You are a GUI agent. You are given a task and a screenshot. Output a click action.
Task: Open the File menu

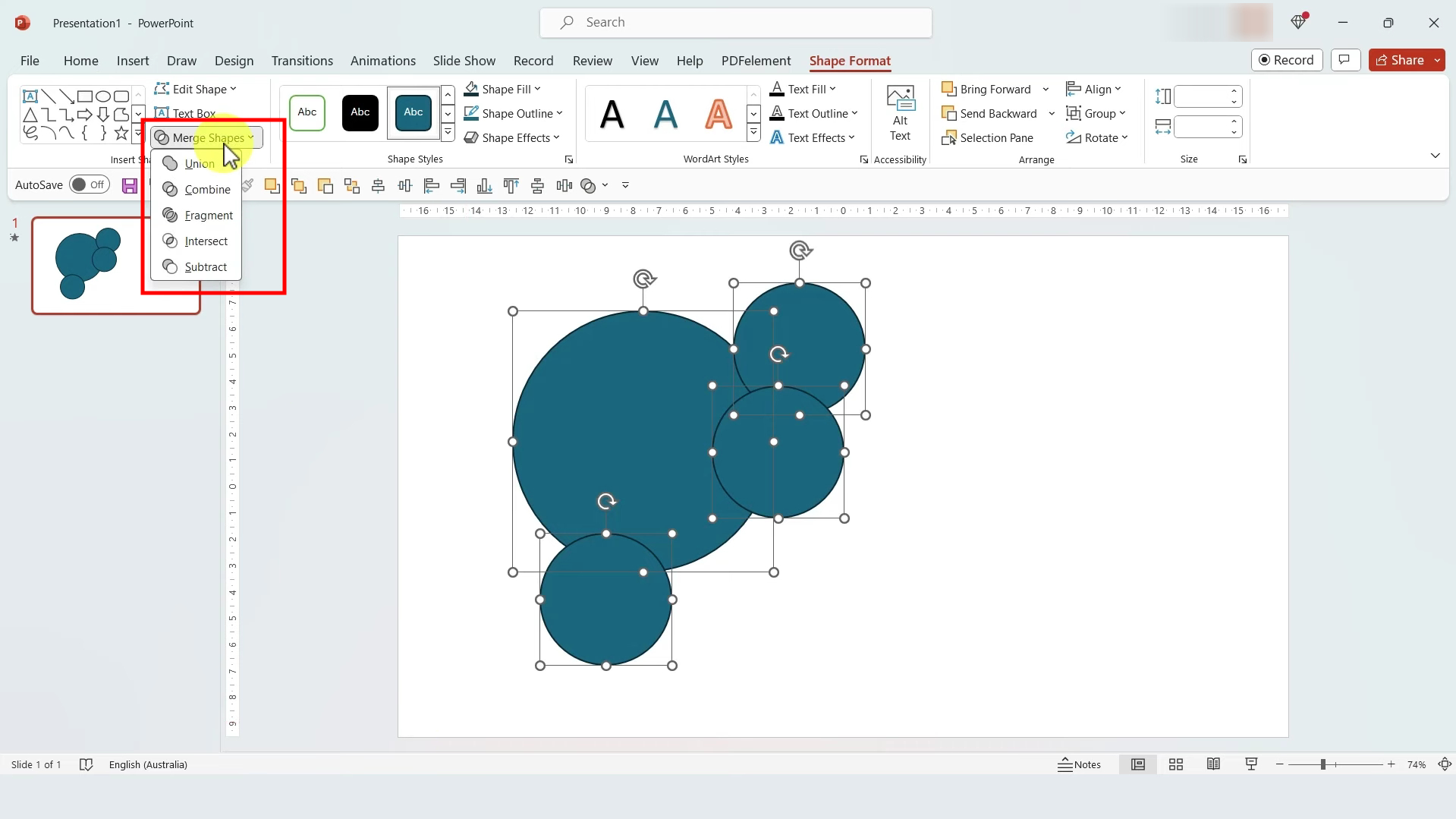[x=30, y=61]
